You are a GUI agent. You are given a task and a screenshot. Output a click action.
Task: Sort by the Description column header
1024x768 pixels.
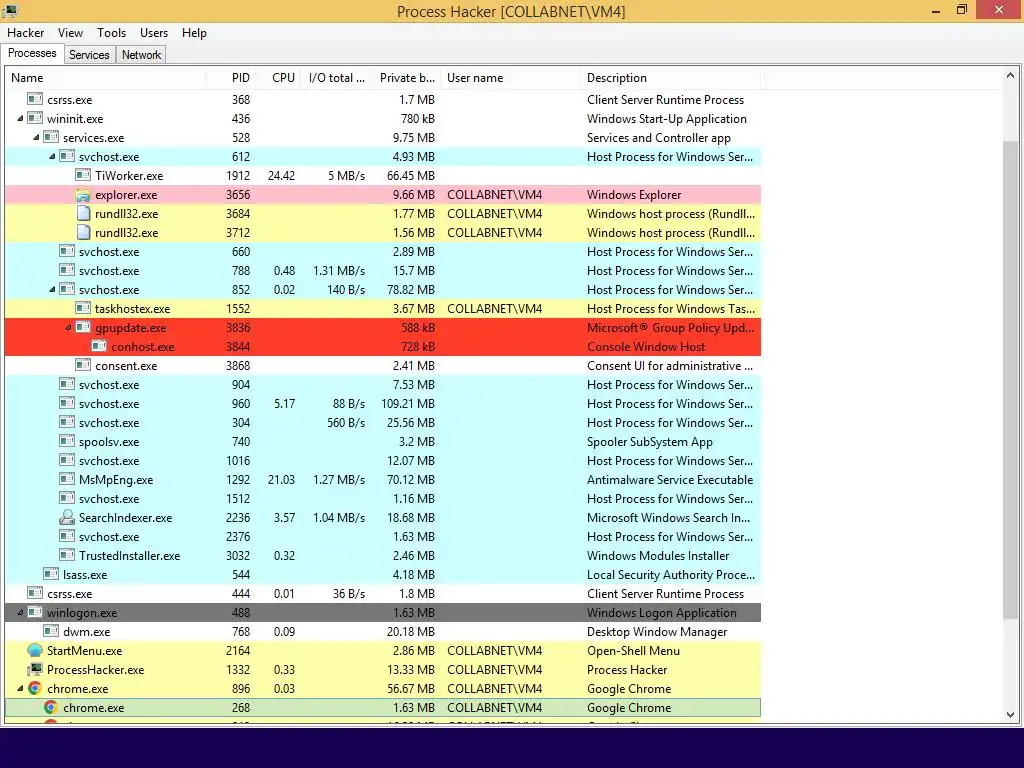coord(671,78)
